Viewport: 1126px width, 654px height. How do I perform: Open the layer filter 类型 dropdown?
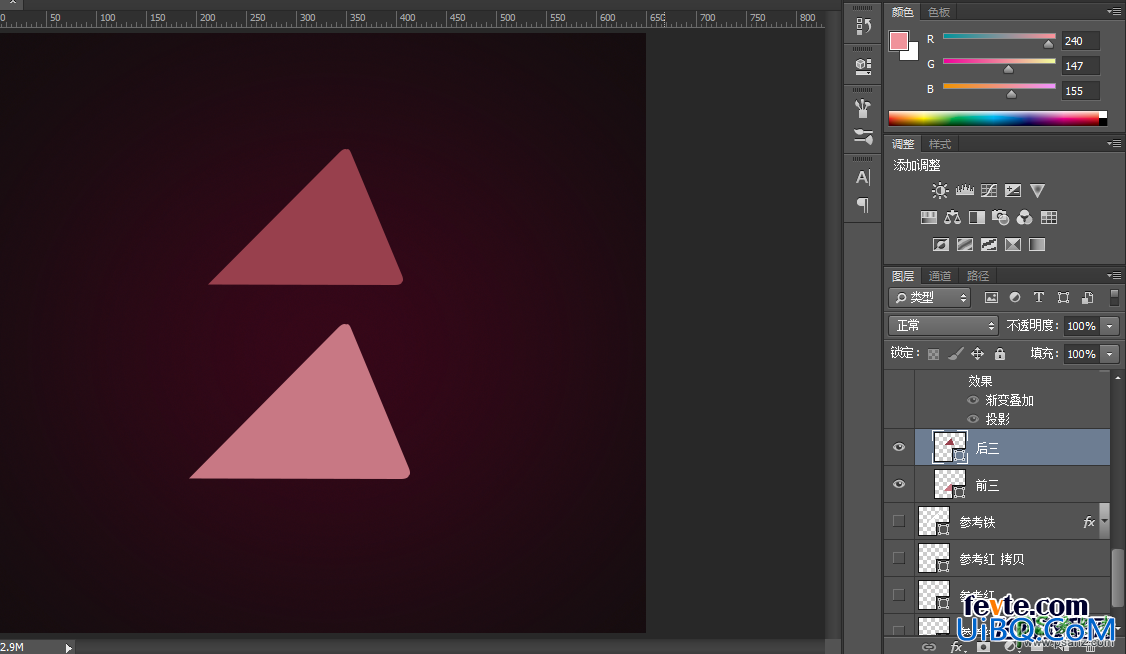click(929, 297)
